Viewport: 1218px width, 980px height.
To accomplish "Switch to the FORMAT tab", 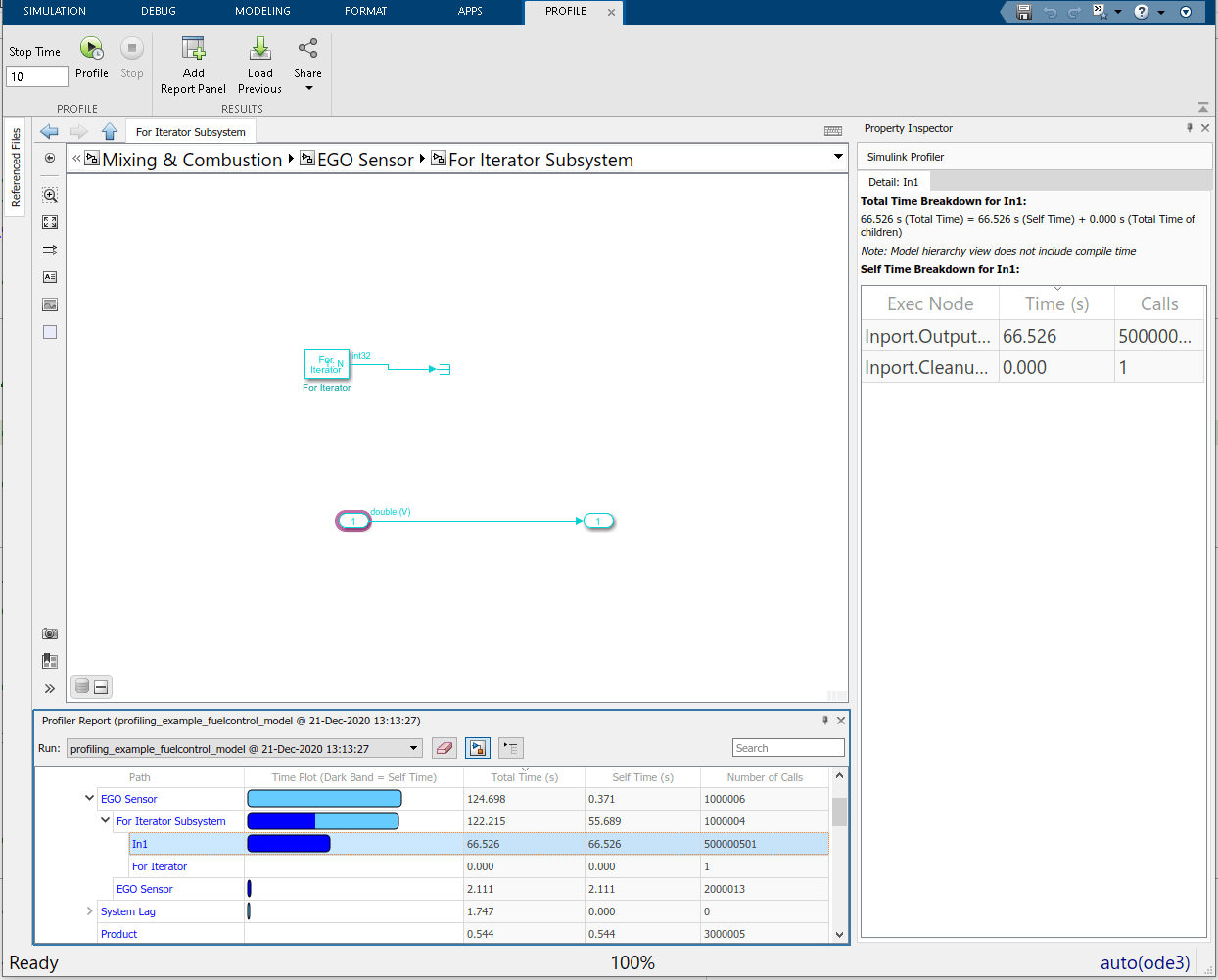I will coord(366,12).
